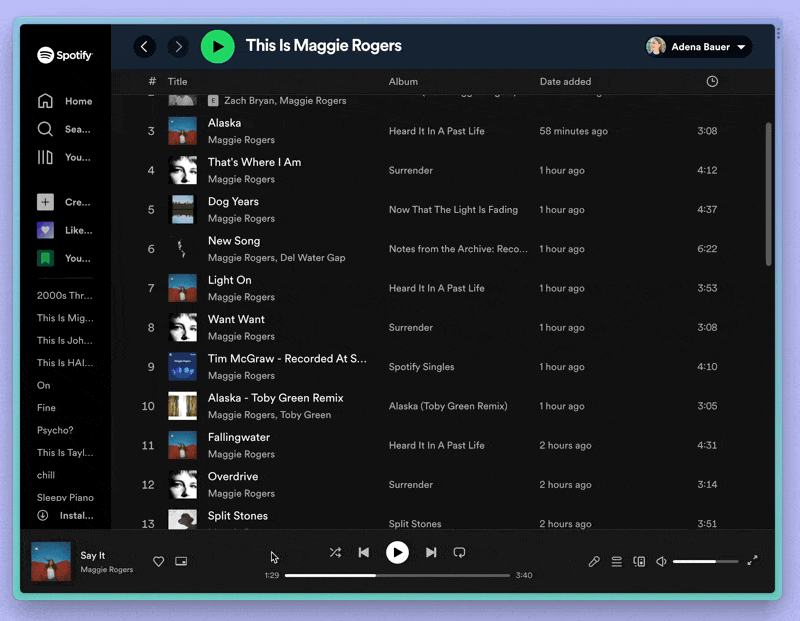Screen dimensions: 800x621
Task: Toggle shuffle playback
Action: pos(335,552)
